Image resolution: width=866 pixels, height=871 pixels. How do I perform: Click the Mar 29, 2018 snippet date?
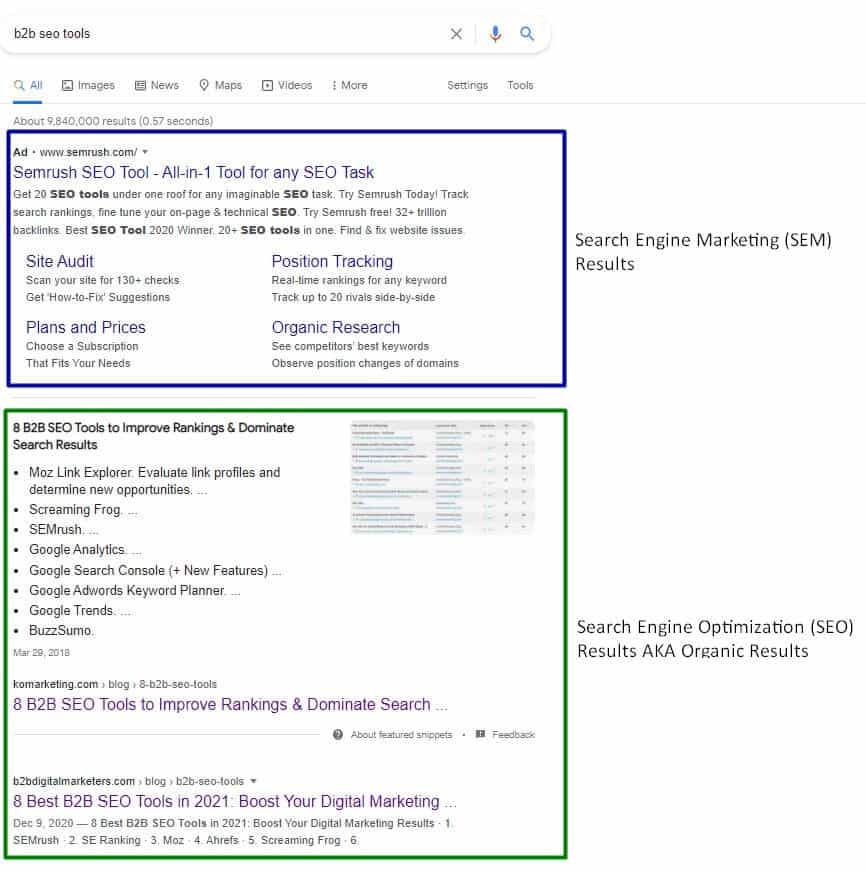coord(42,652)
